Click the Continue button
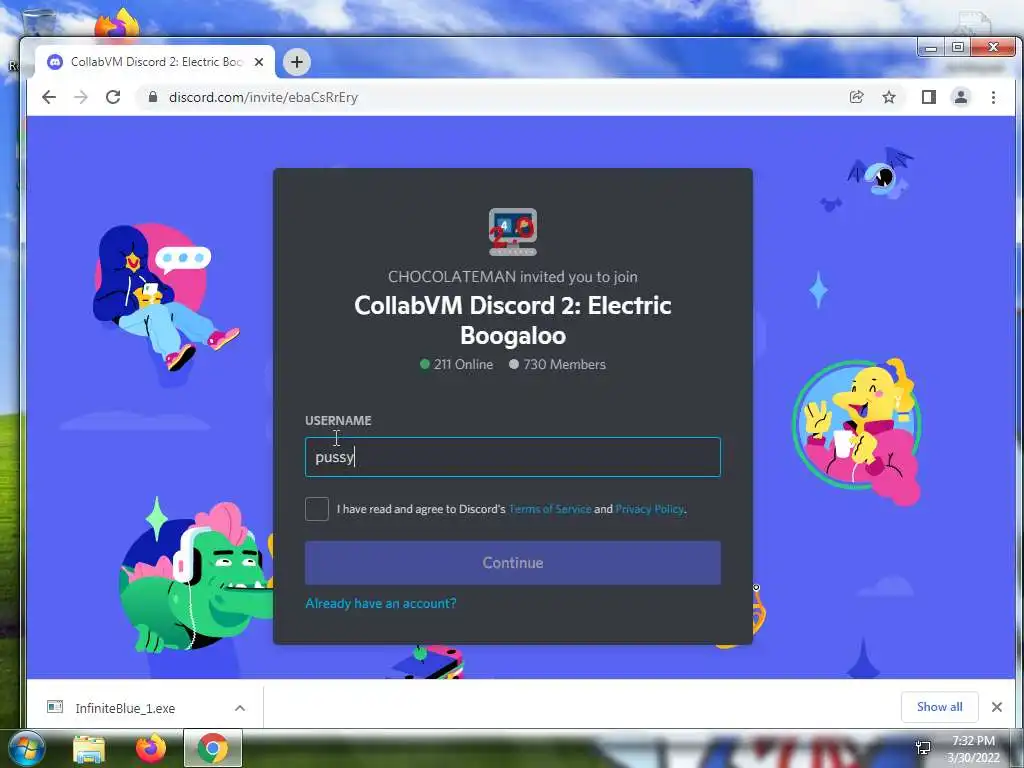This screenshot has width=1024, height=768. pos(513,563)
